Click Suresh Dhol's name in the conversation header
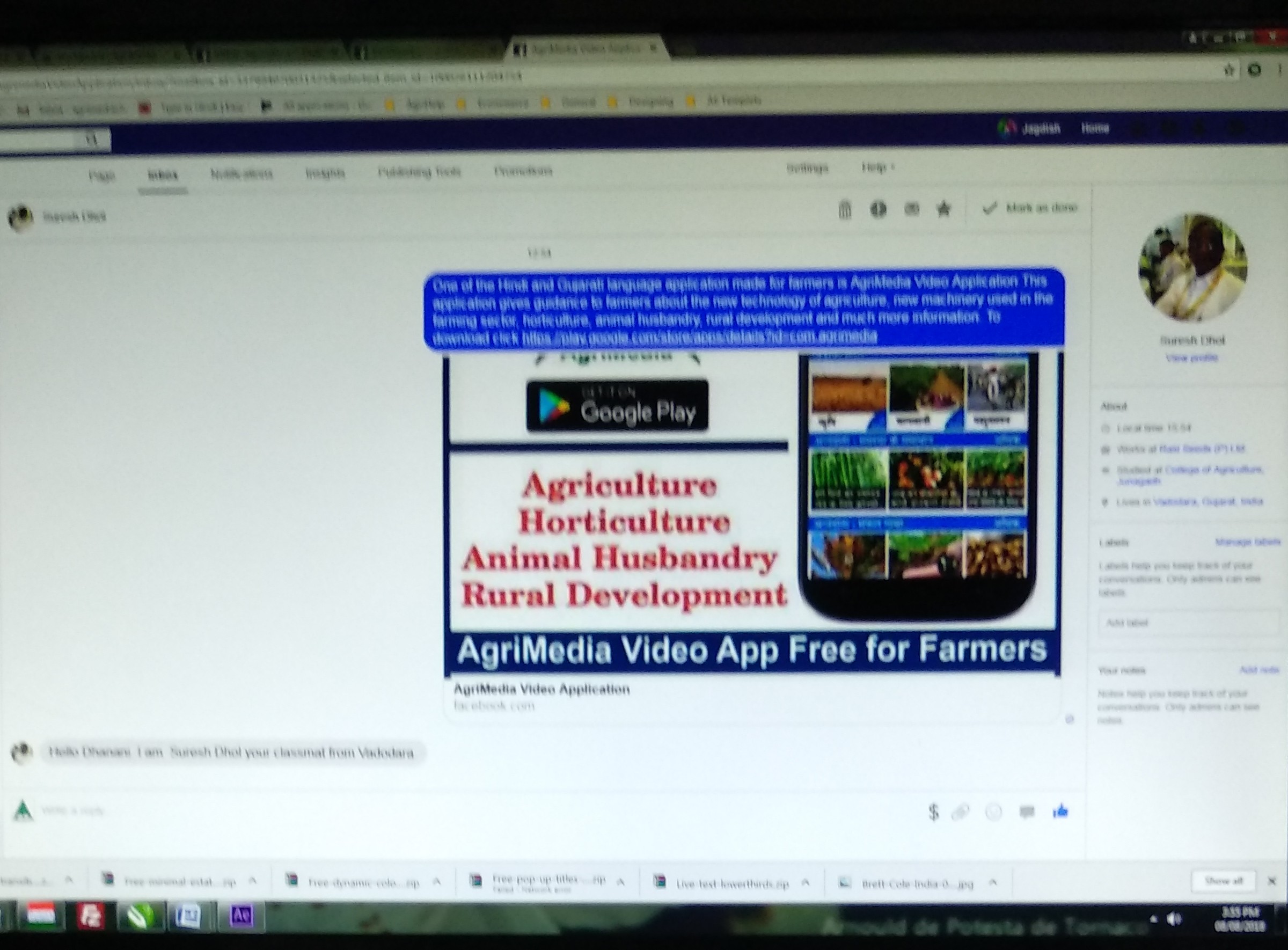The height and width of the screenshot is (950, 1288). click(74, 217)
